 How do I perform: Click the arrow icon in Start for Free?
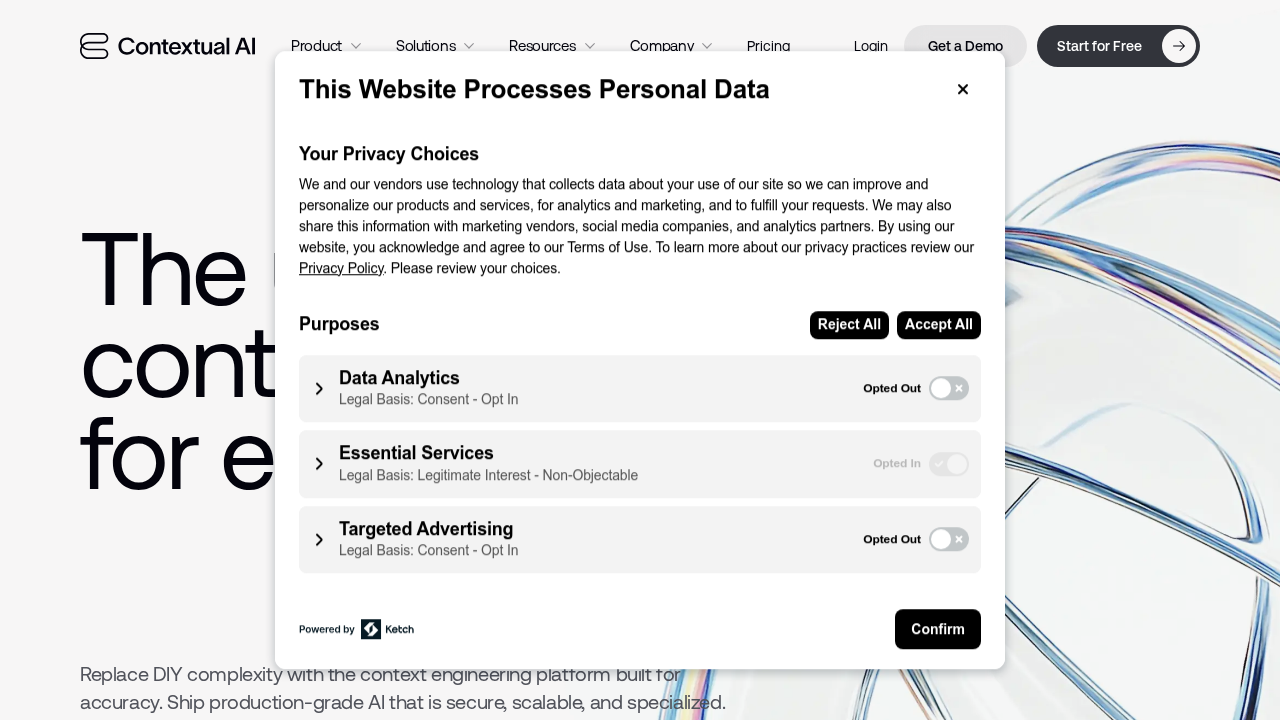click(1179, 46)
